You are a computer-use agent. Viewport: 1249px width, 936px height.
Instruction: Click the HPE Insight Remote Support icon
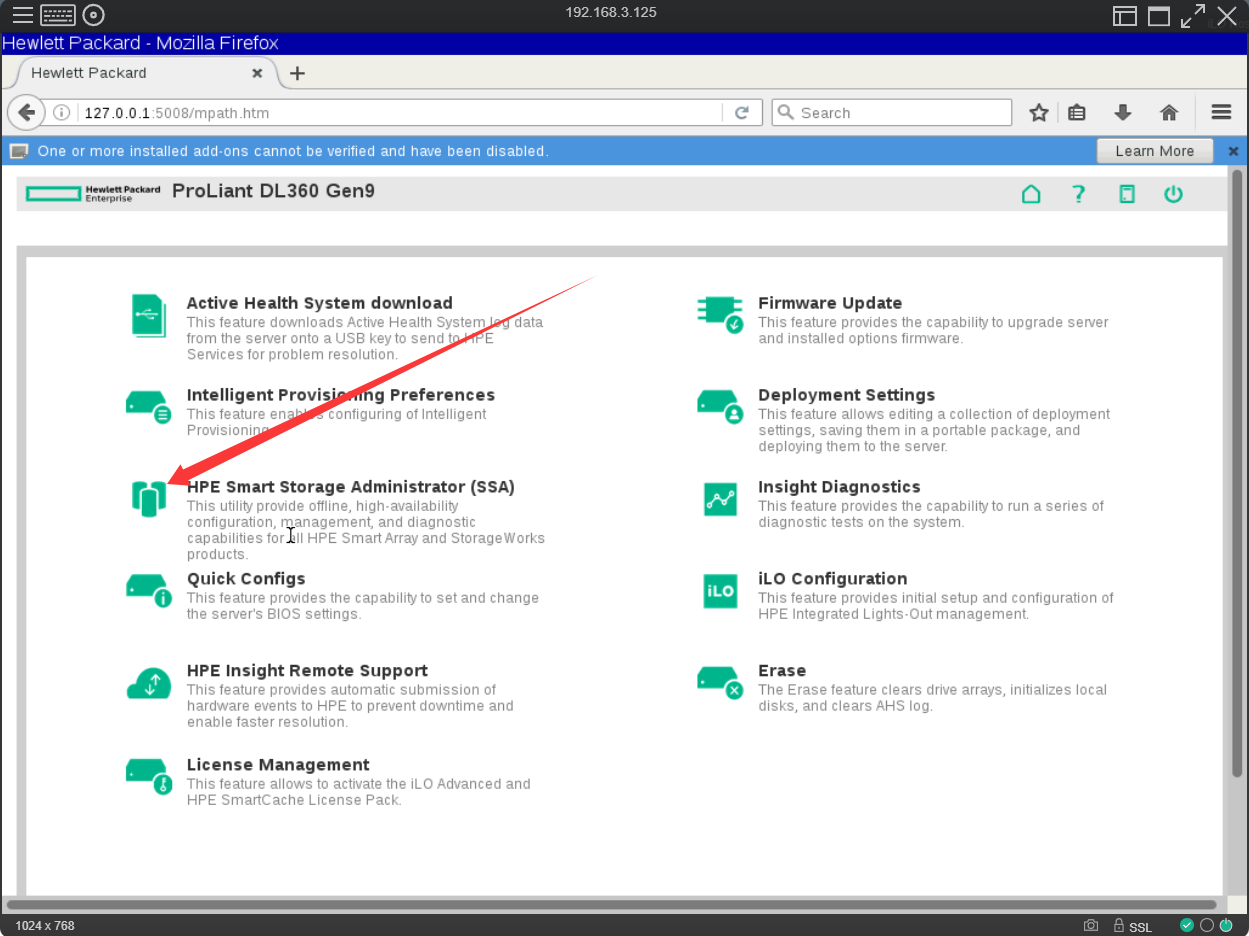149,683
